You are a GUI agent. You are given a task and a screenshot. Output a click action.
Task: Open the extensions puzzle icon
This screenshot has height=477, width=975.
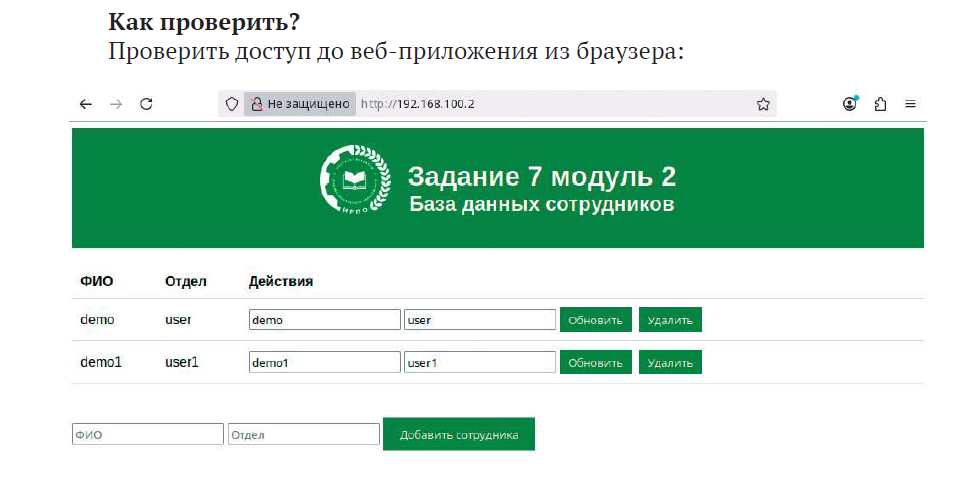(880, 104)
